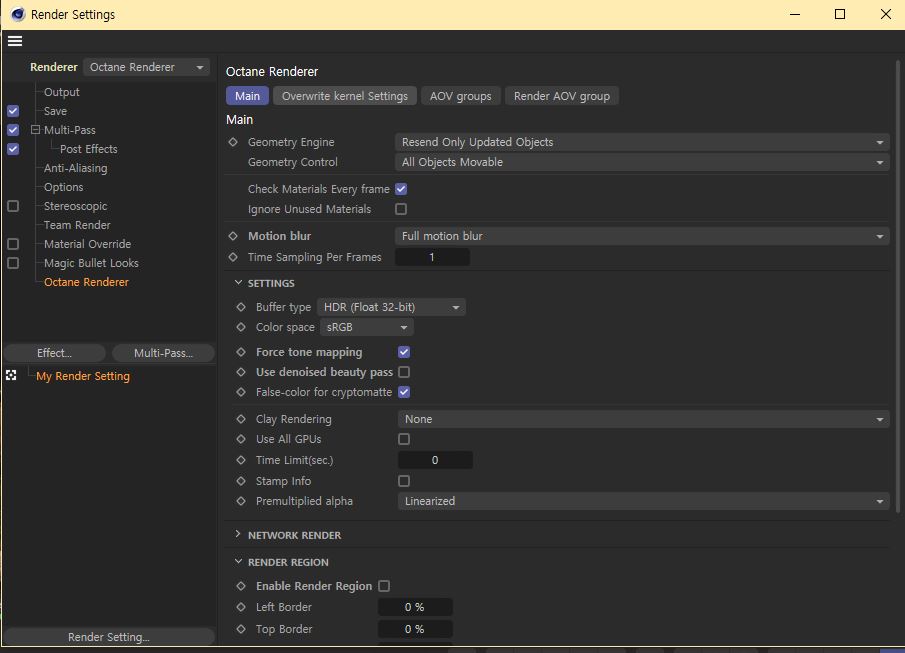Enable the Stereoscopic checkbox
This screenshot has height=653, width=905.
pos(13,206)
